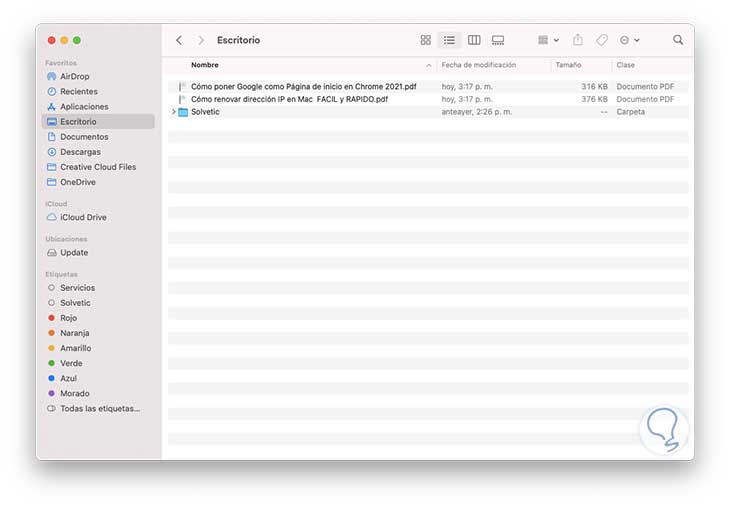Select Escritorio in the sidebar

coord(98,122)
